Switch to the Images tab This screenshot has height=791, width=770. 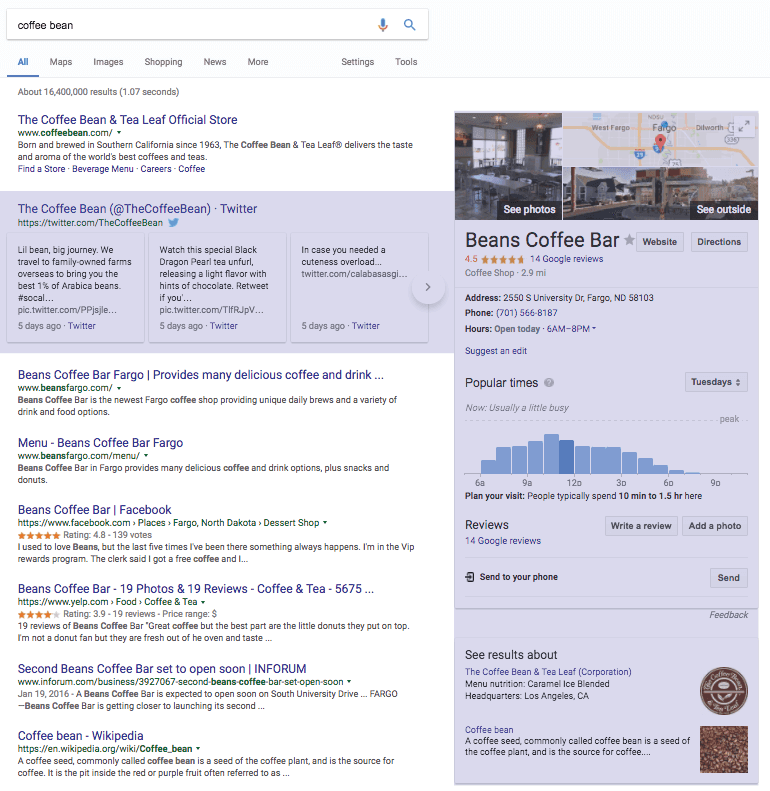(108, 62)
